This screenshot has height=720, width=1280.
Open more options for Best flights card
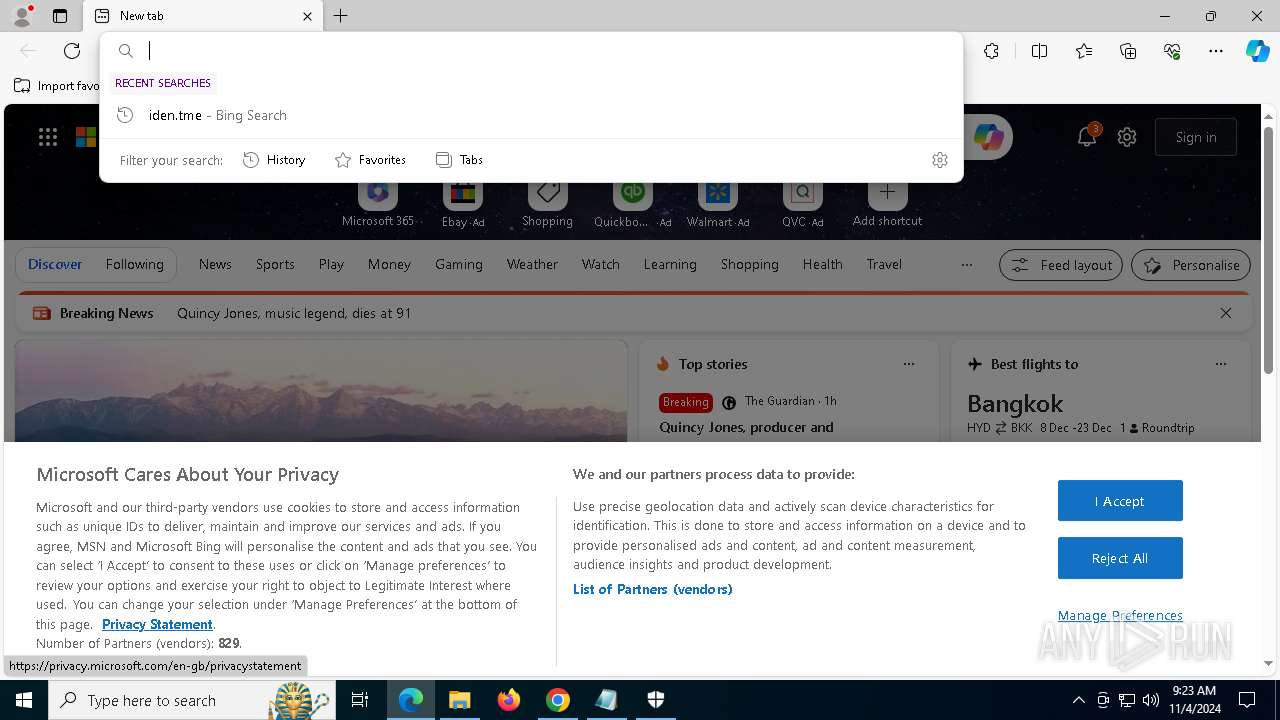click(1221, 364)
